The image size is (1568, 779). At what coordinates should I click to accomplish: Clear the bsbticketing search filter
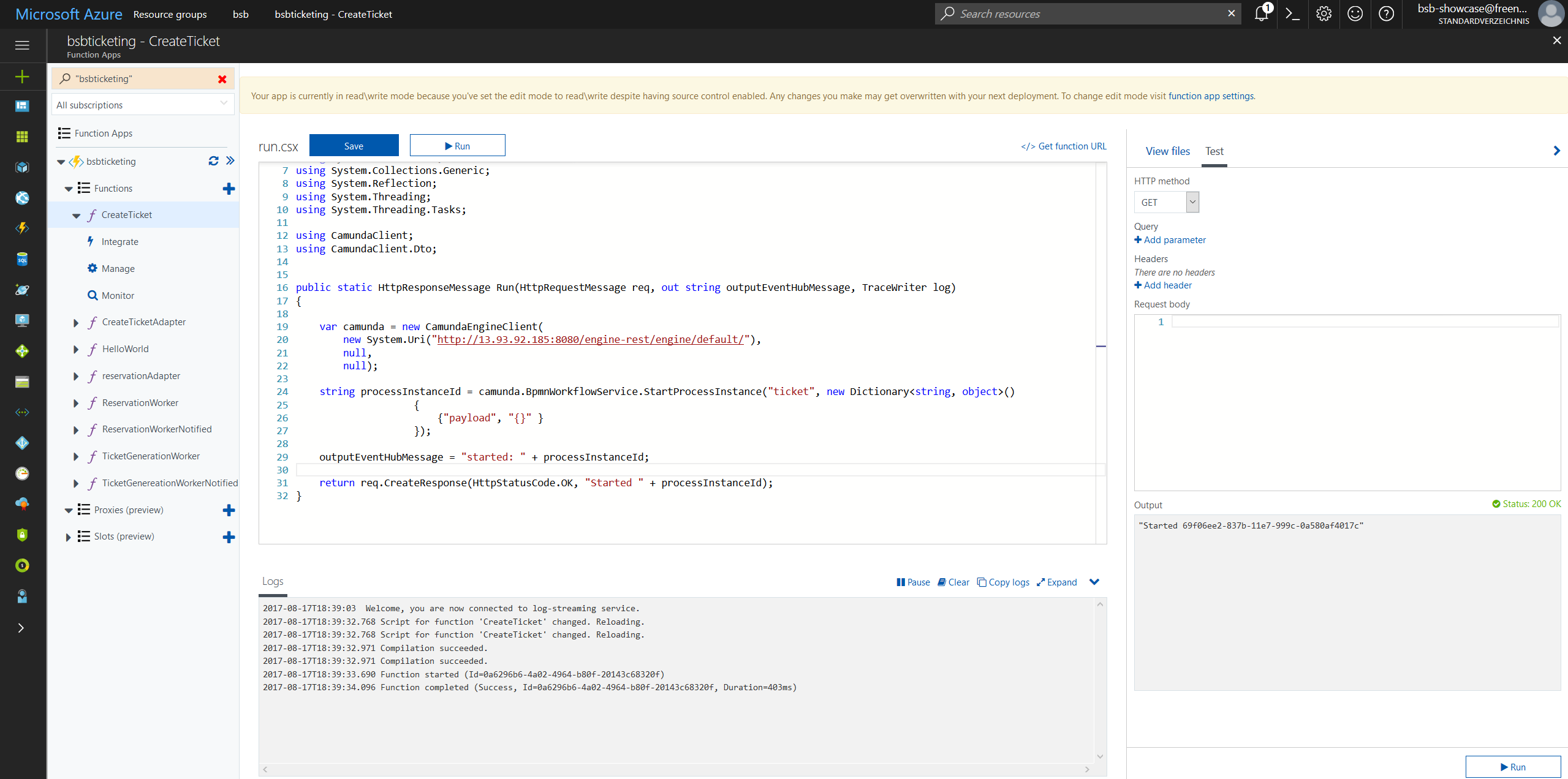point(222,79)
